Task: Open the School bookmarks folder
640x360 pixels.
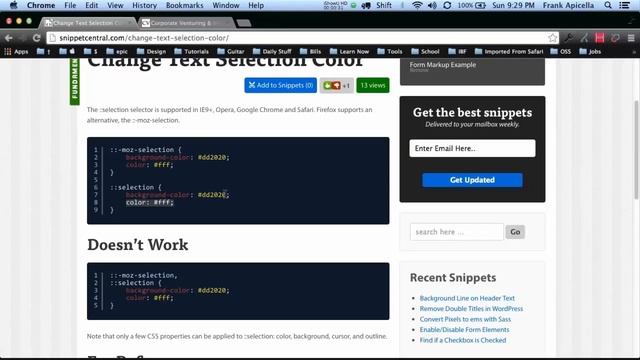Action: point(425,51)
